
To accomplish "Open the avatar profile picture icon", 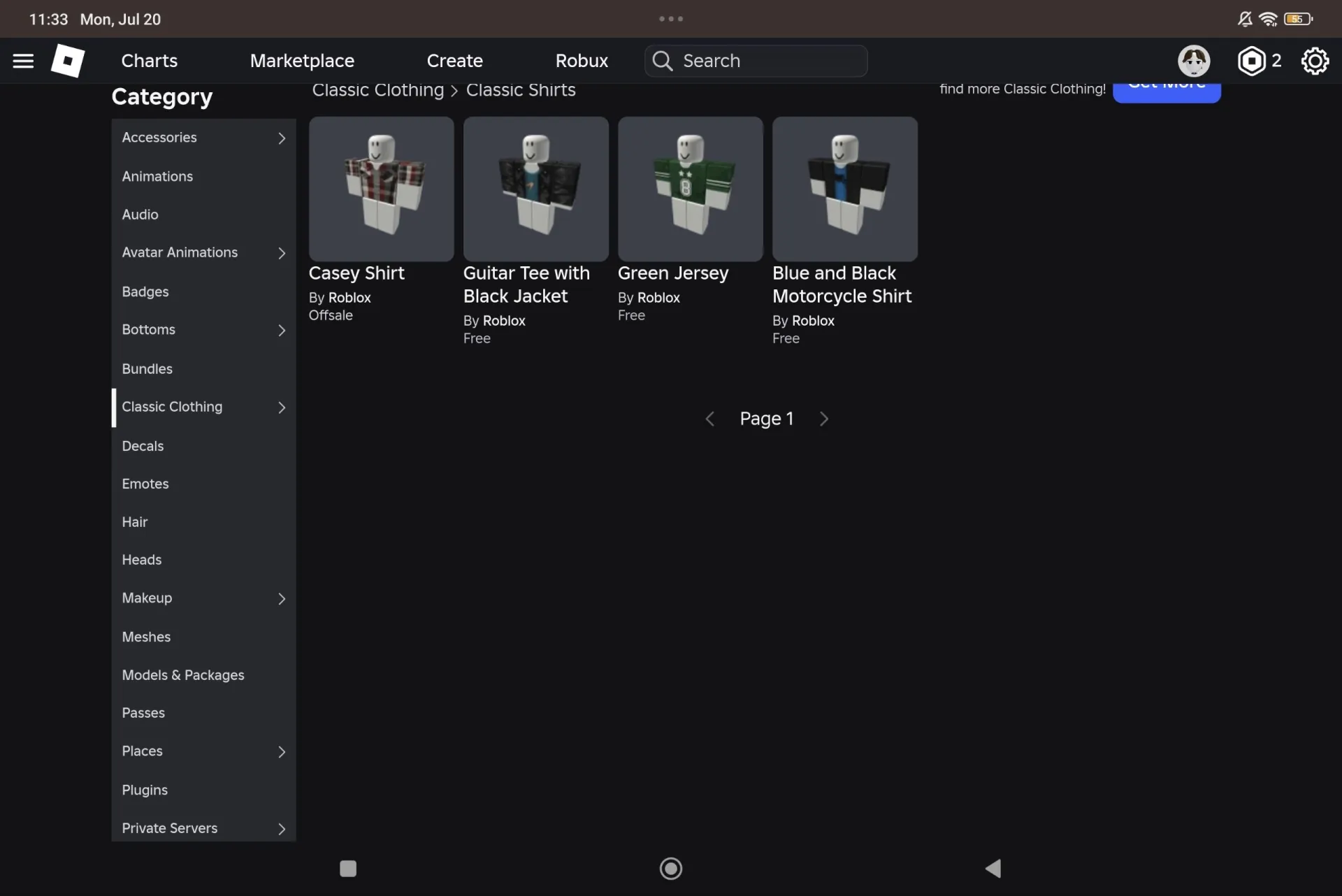I will coord(1194,61).
